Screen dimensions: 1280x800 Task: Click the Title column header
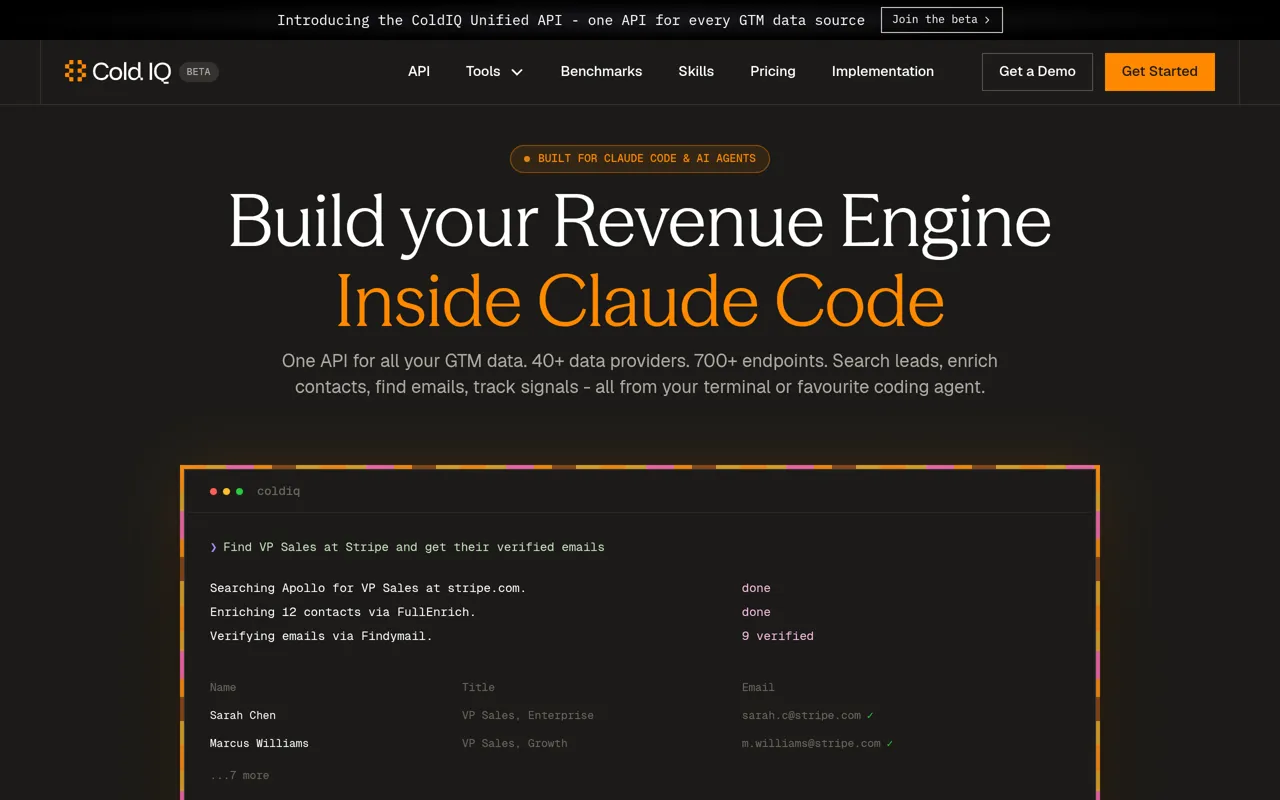click(x=478, y=687)
